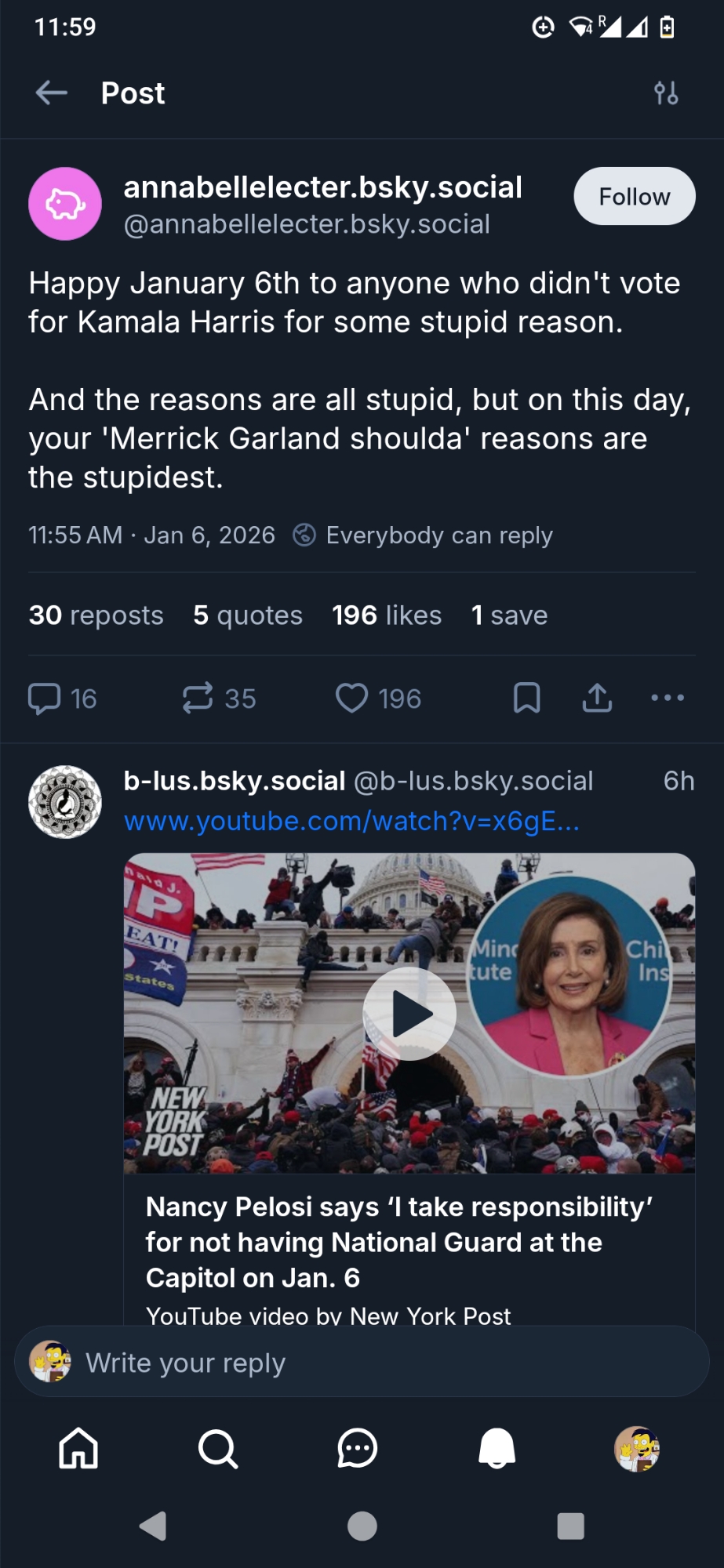Follow annabellelecter.bsky.social
This screenshot has width=724, height=1568.
634,196
